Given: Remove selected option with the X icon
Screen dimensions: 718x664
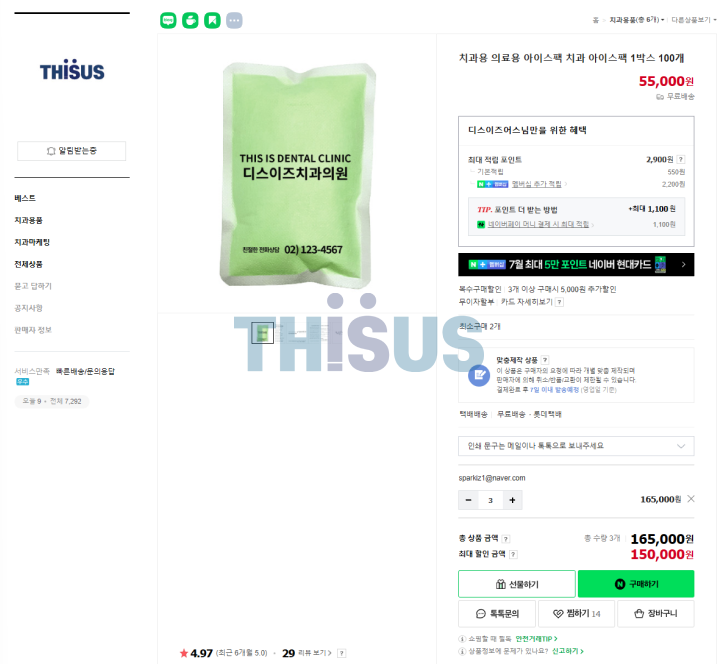Looking at the screenshot, I should pyautogui.click(x=691, y=499).
